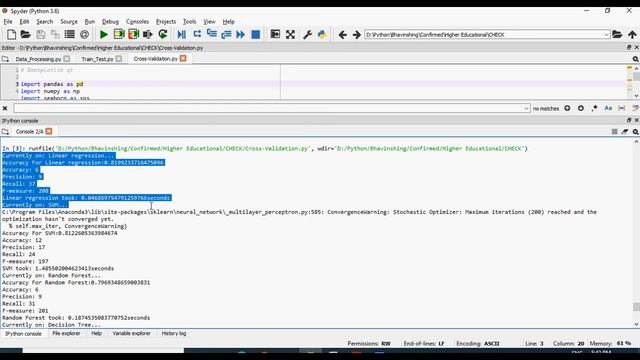The width and height of the screenshot is (640, 360).
Task: Close the Train_Test.py tab
Action: [x=119, y=59]
